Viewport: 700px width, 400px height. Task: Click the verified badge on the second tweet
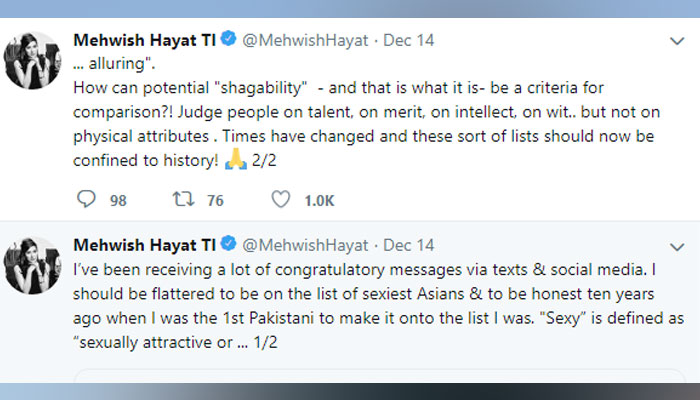pos(228,243)
